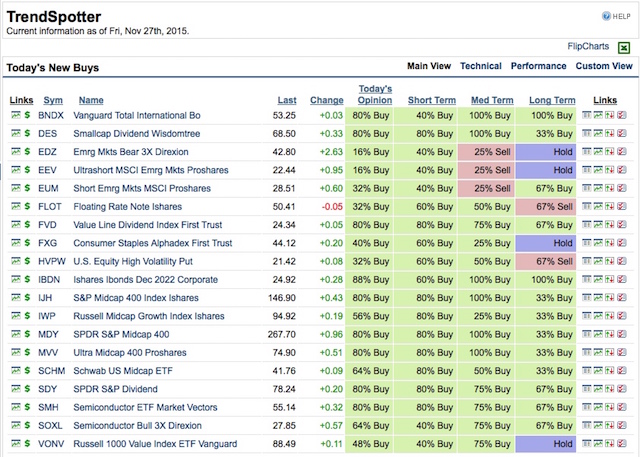Image resolution: width=640 pixels, height=457 pixels.
Task: Click the 146.90 last price for IJH
Action: point(282,298)
